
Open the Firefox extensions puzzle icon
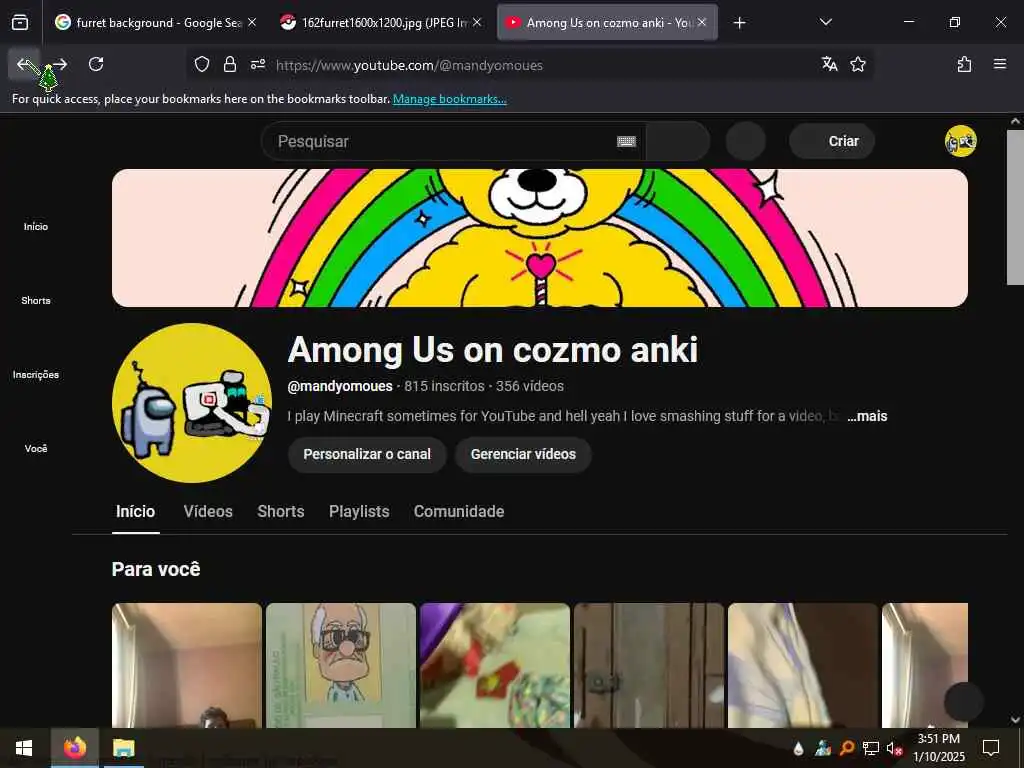click(x=964, y=64)
